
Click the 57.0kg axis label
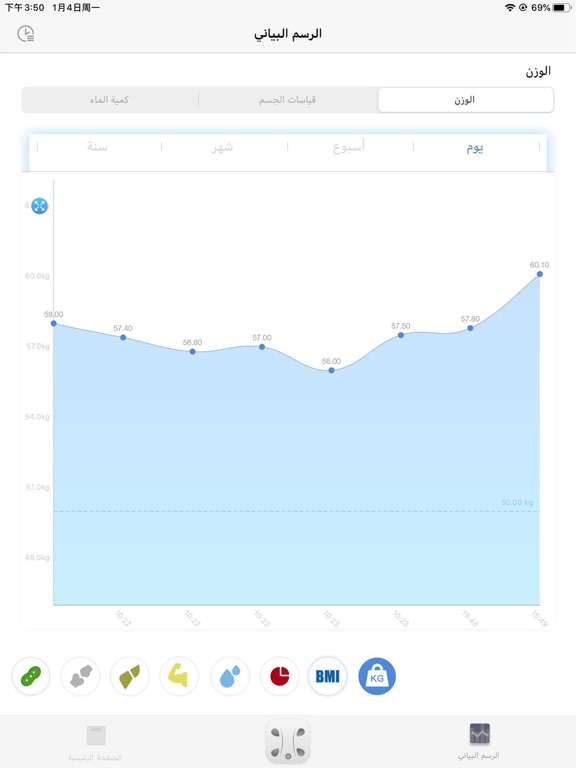[x=37, y=346]
